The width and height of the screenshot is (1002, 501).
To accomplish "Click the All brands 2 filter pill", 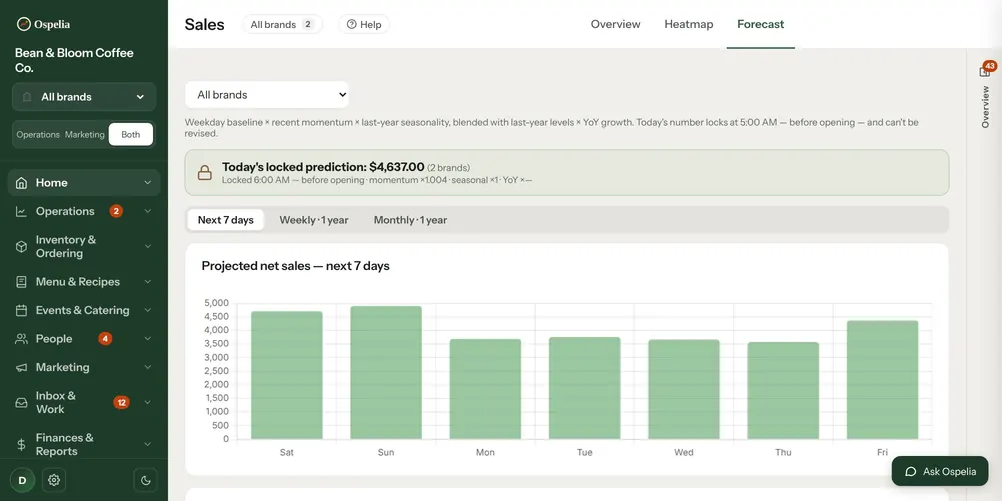I will click(282, 24).
